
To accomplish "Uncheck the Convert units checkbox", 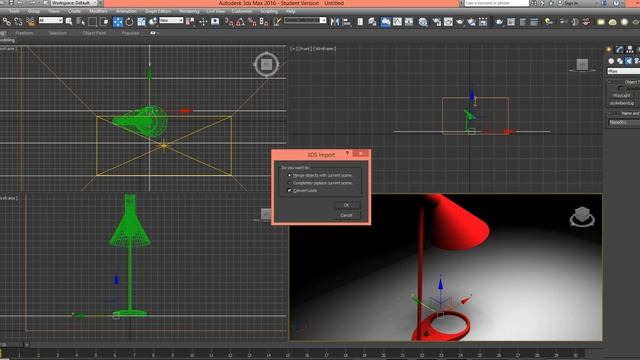I will 289,191.
